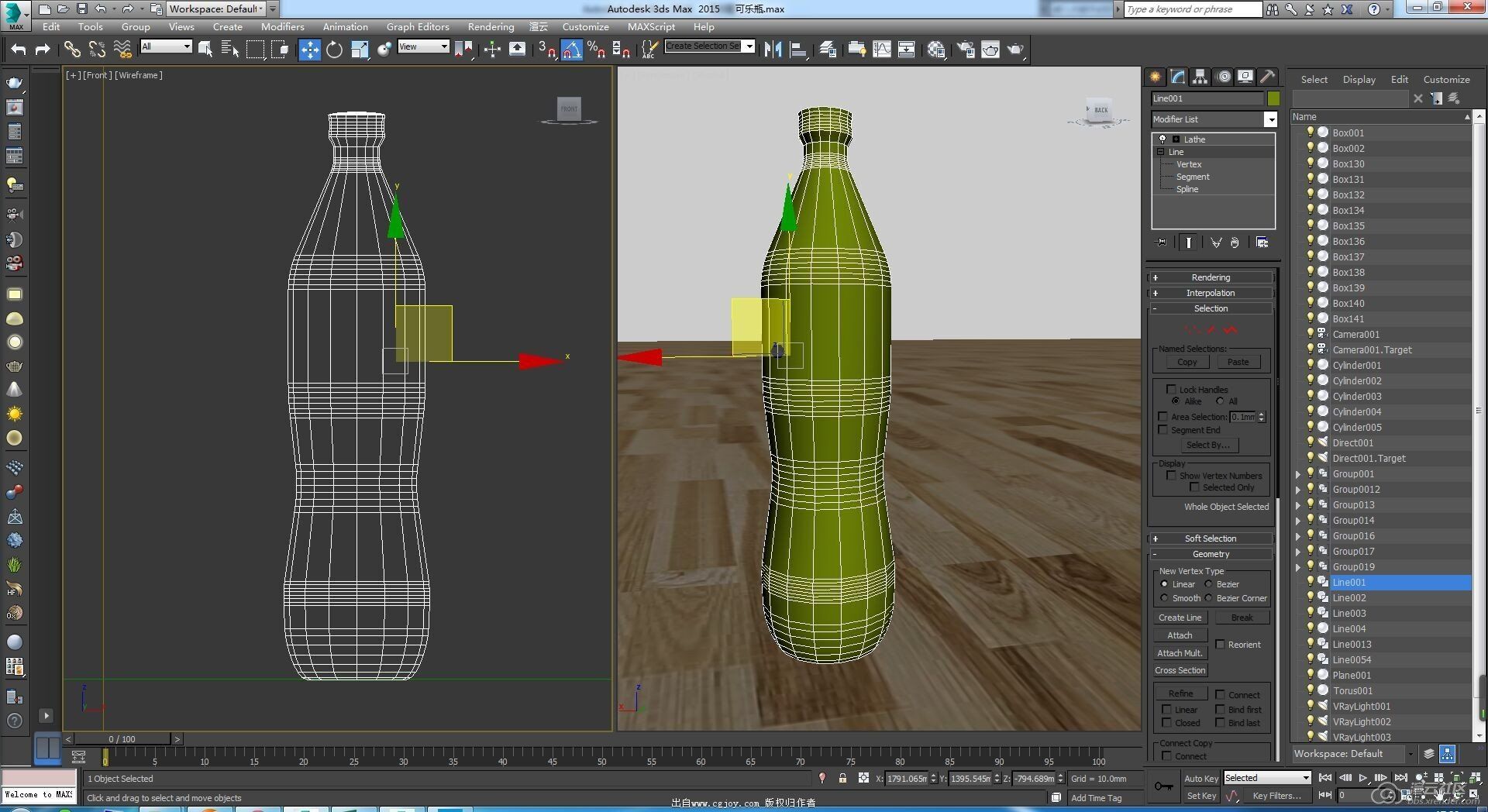The height and width of the screenshot is (812, 1488).
Task: Open the Animation menu
Action: coord(346,26)
